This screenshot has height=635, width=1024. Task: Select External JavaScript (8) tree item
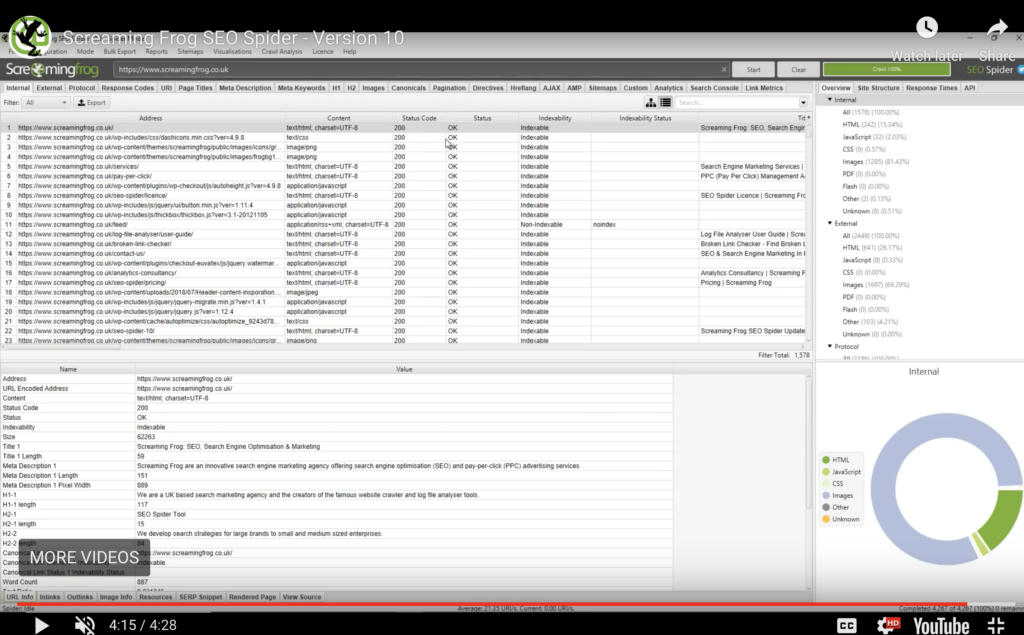[872, 260]
